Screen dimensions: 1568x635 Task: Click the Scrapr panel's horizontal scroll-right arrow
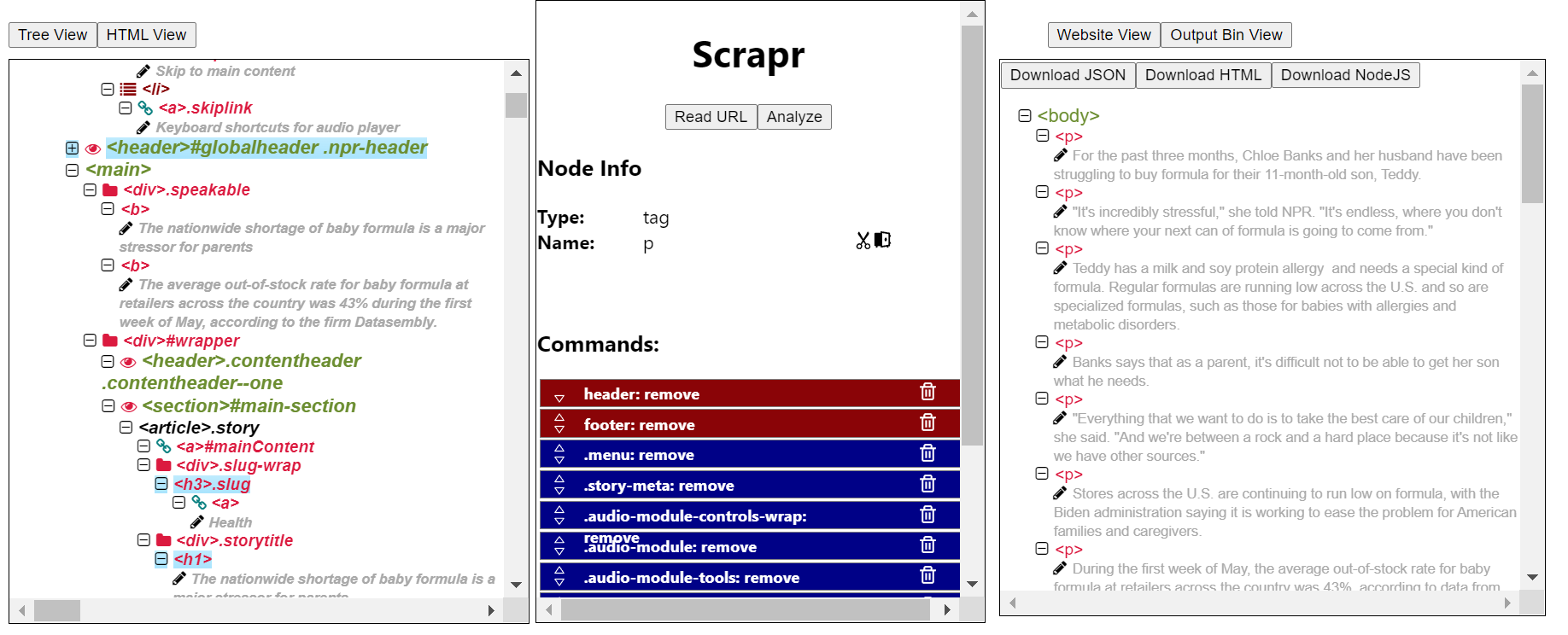point(947,609)
